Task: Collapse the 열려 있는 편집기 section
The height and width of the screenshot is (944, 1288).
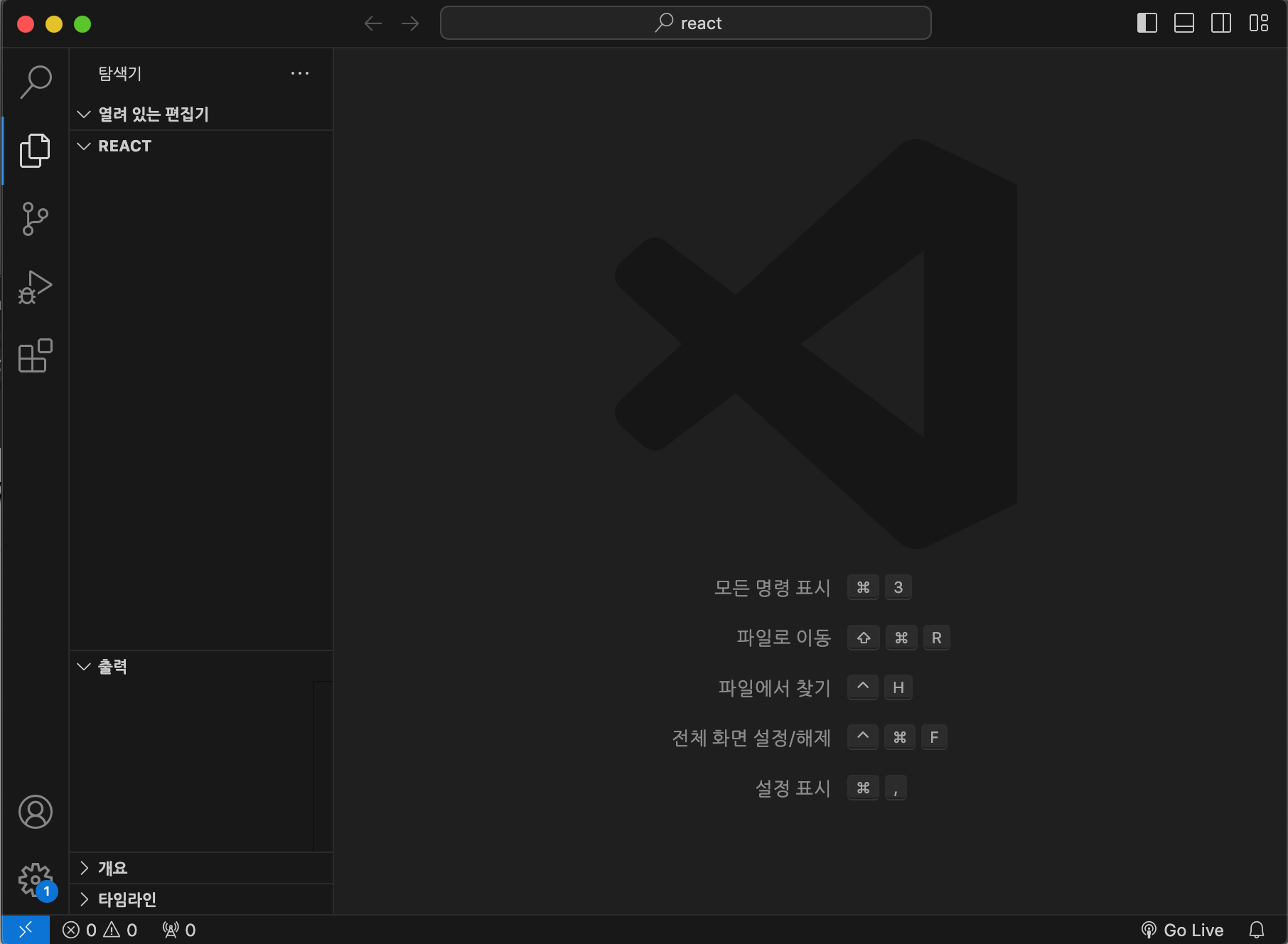Action: 201,114
